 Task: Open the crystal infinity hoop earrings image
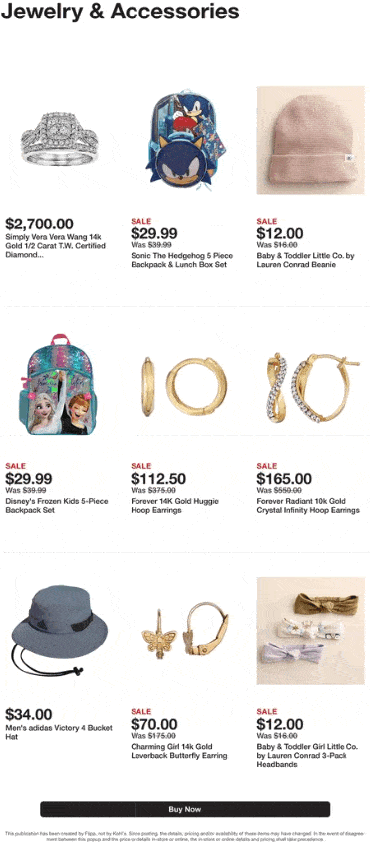point(310,385)
